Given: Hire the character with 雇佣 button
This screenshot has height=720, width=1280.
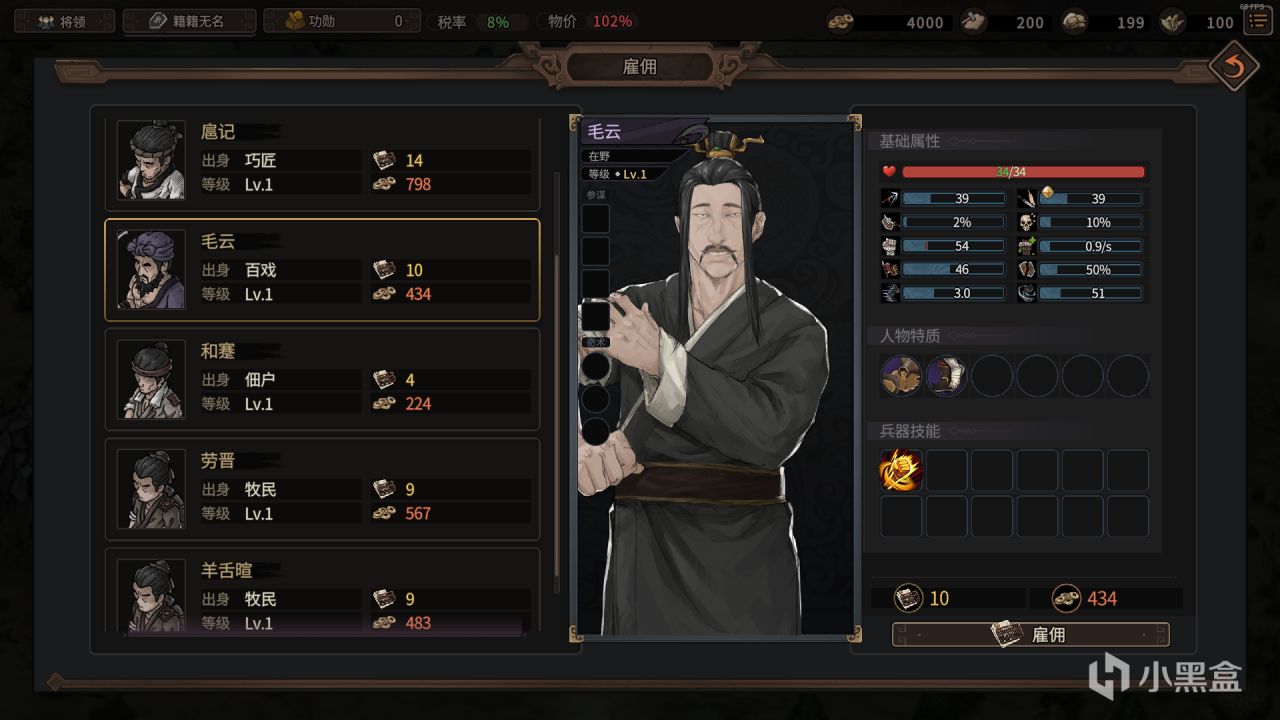Looking at the screenshot, I should coord(1030,634).
